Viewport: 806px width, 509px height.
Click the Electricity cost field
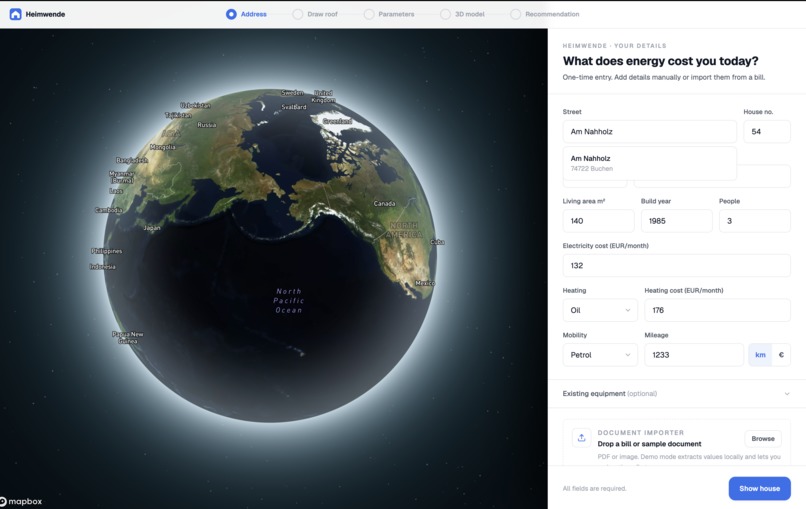pyautogui.click(x=676, y=266)
